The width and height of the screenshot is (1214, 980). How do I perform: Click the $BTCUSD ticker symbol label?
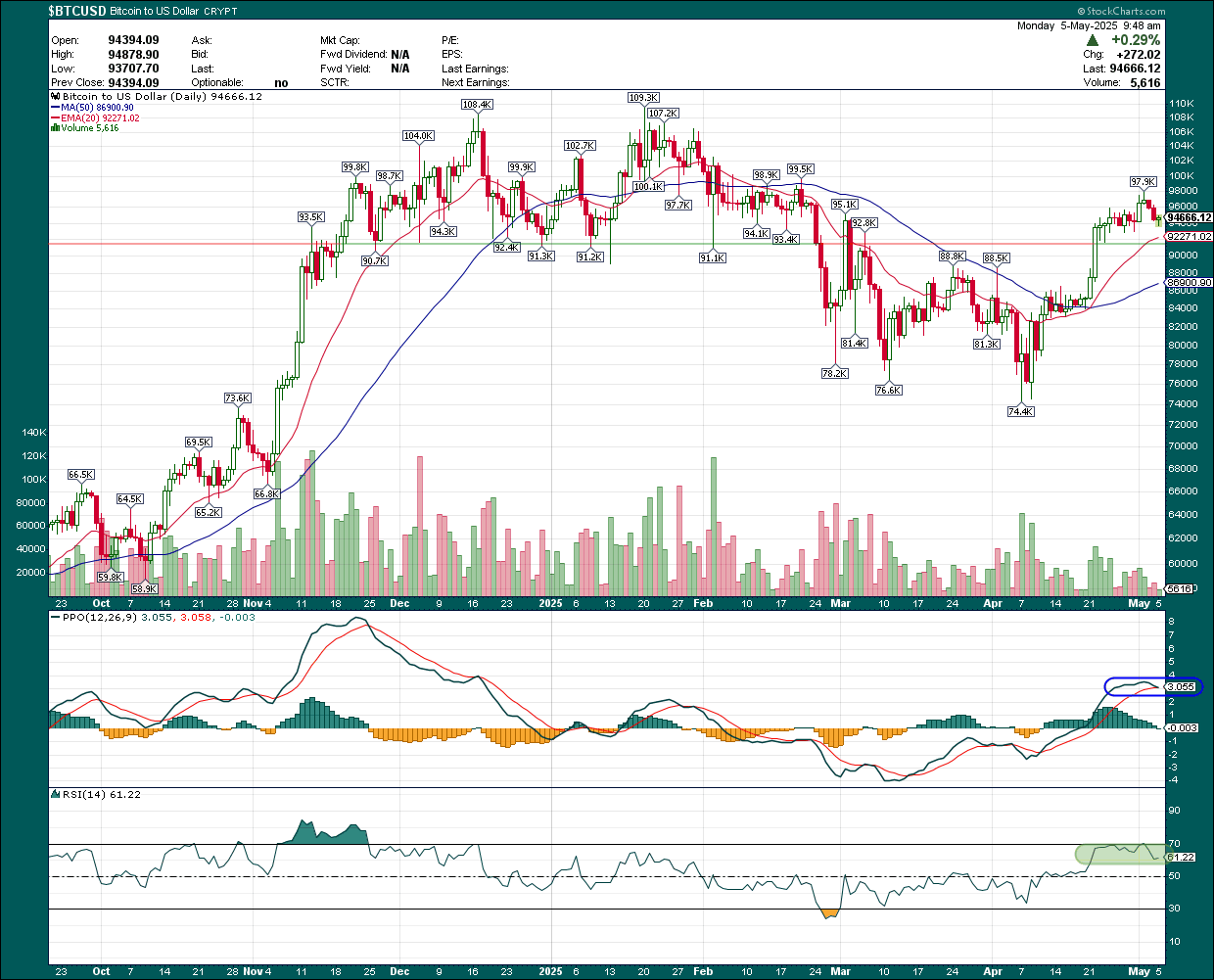(74, 11)
